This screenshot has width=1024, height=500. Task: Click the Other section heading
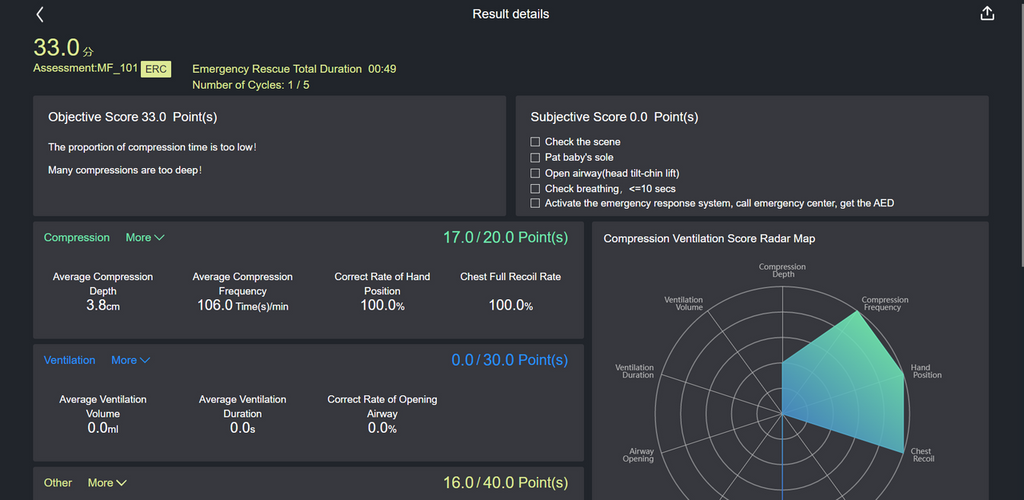[x=58, y=483]
